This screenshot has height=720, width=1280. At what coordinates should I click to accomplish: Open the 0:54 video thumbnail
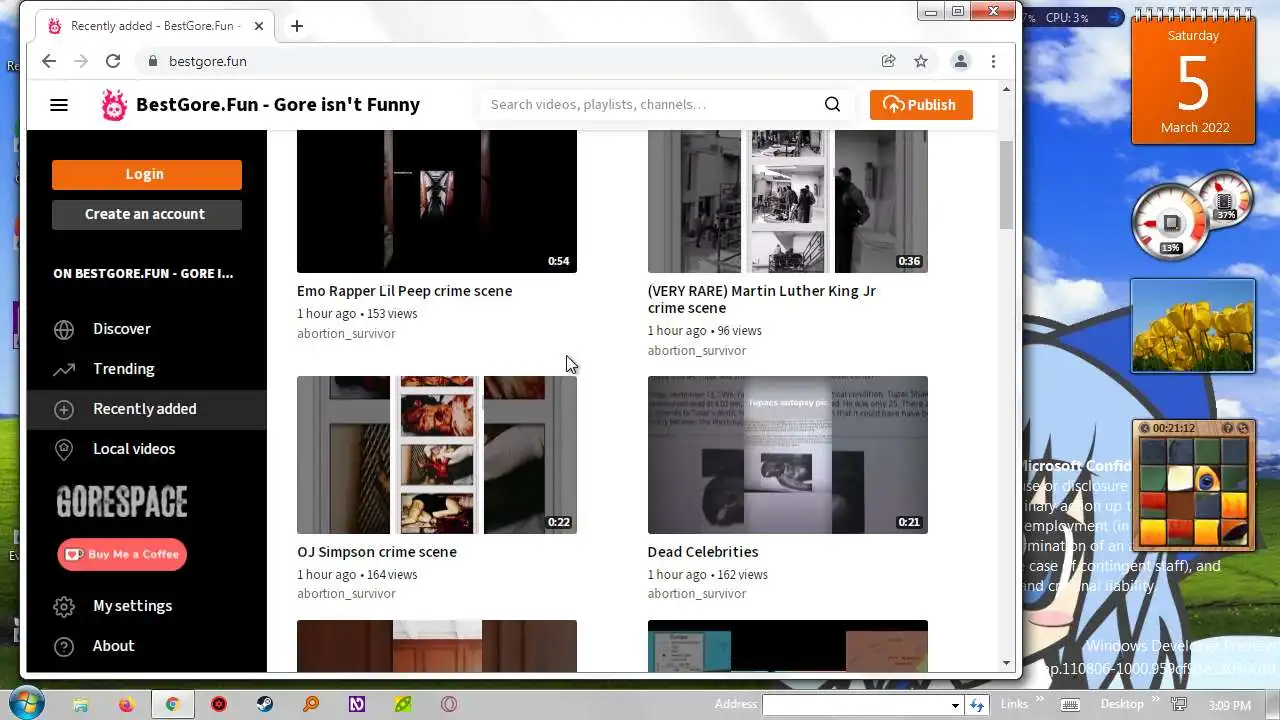[437, 201]
